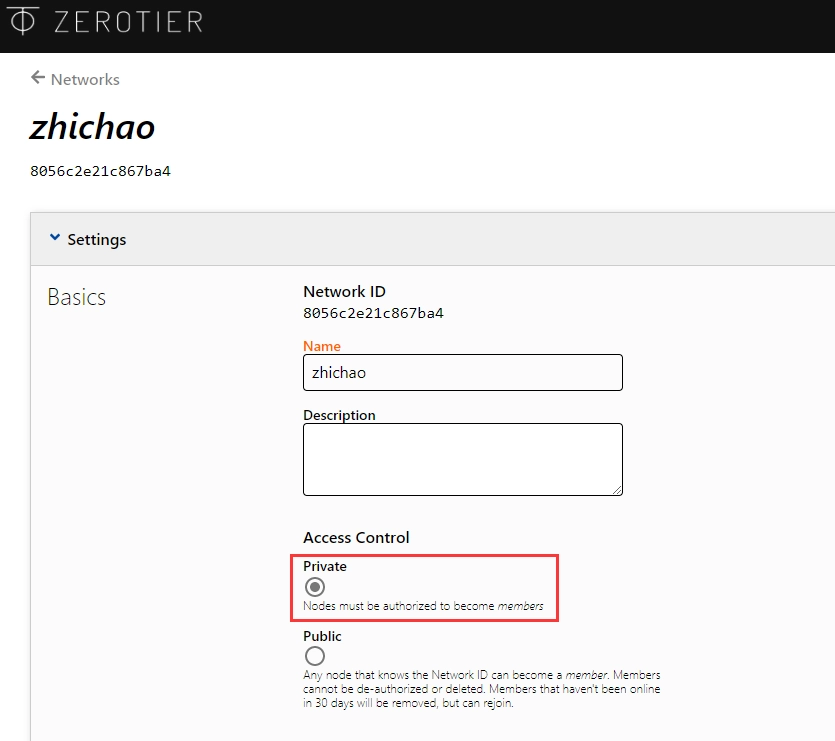Click the 'Network ID' field label
The height and width of the screenshot is (741, 835).
344,291
